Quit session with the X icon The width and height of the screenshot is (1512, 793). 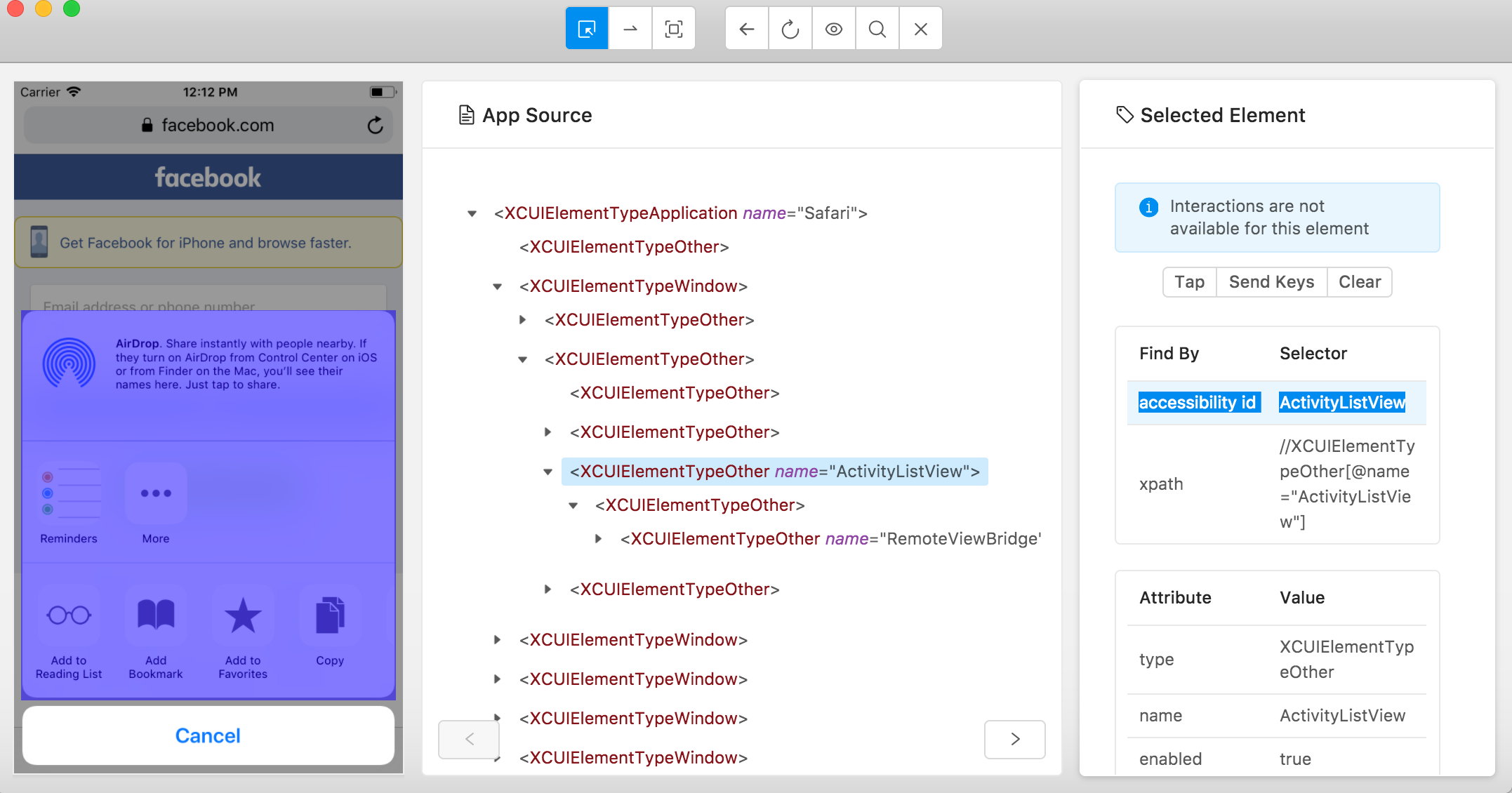(921, 29)
